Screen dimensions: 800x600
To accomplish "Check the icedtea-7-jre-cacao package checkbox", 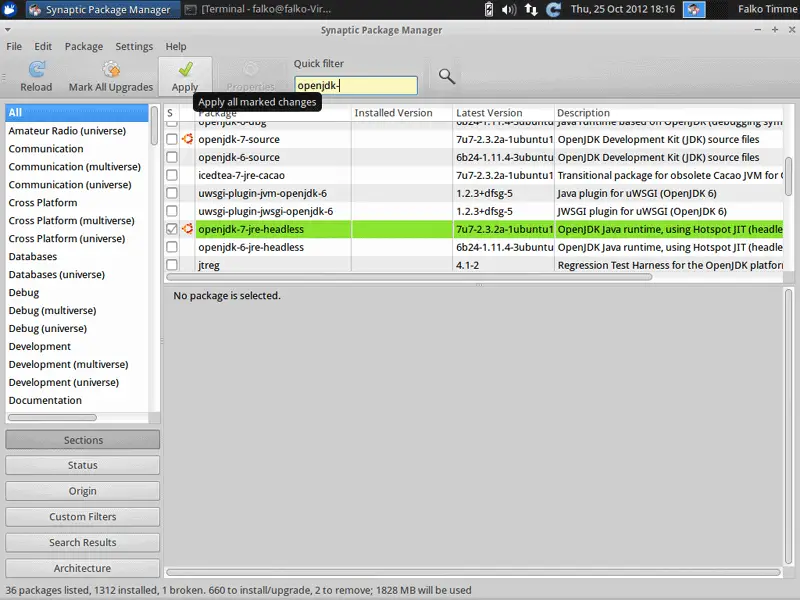I will coord(172,175).
